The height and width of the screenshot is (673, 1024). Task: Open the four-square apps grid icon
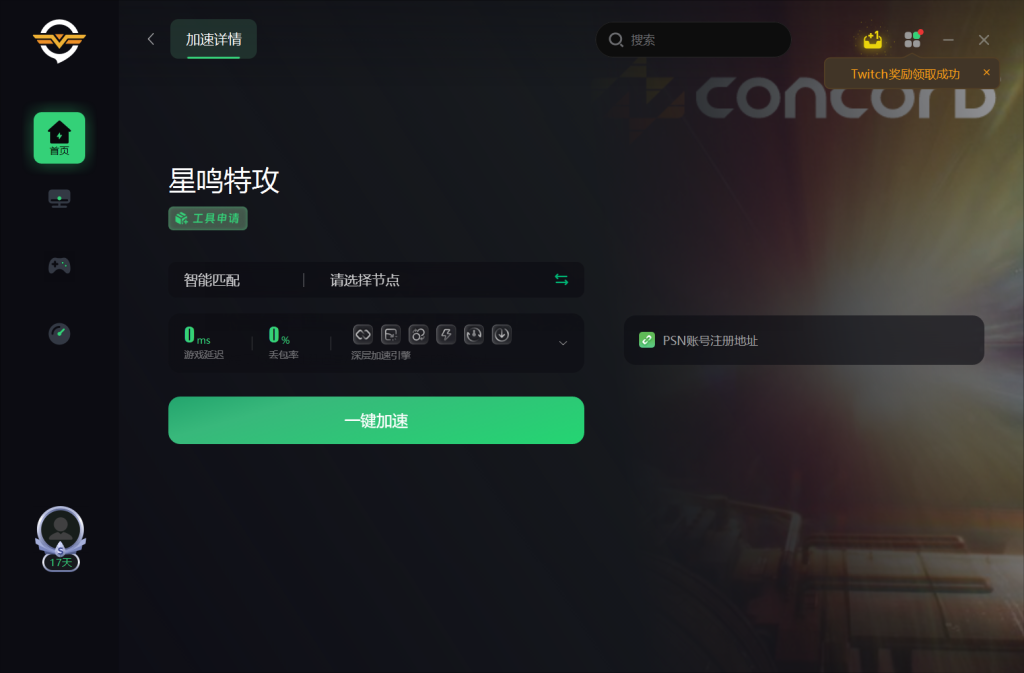click(912, 40)
